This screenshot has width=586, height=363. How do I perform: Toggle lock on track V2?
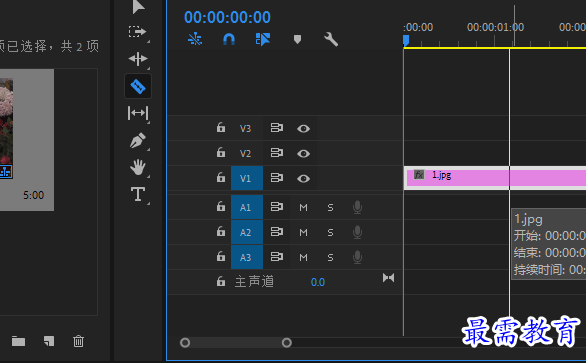(x=221, y=153)
